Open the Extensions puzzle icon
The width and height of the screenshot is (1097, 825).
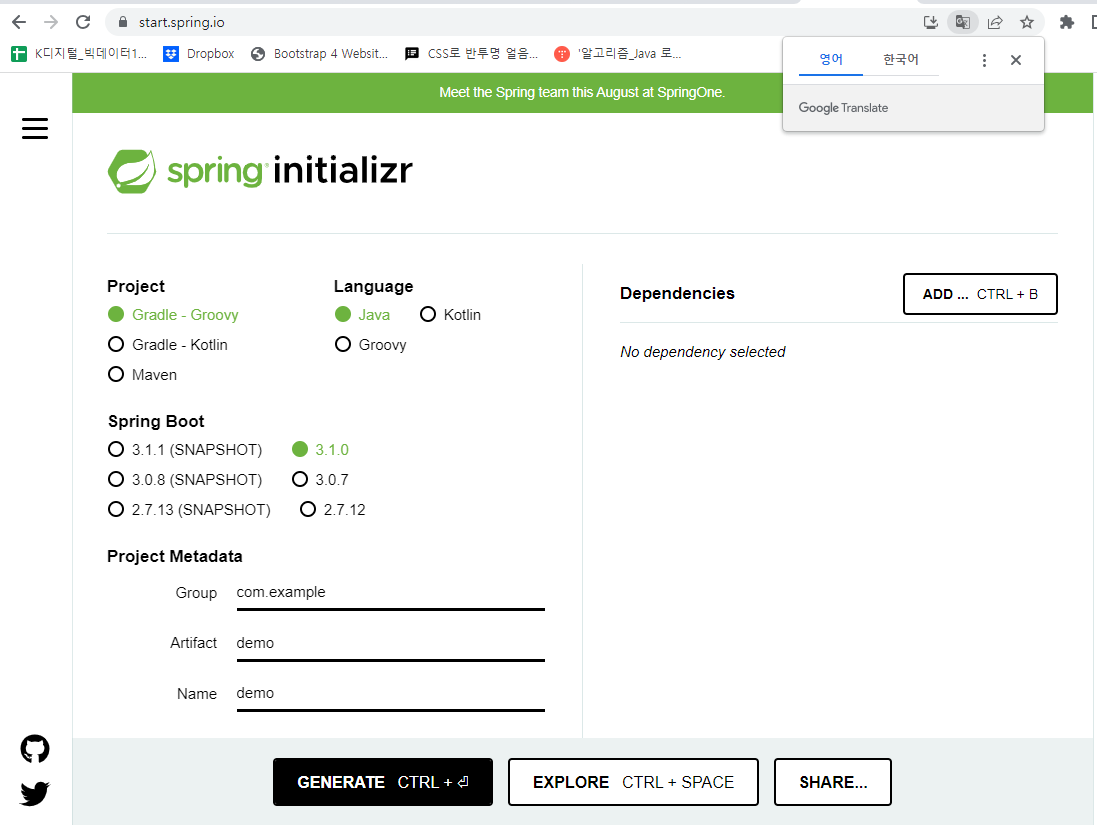(1066, 22)
